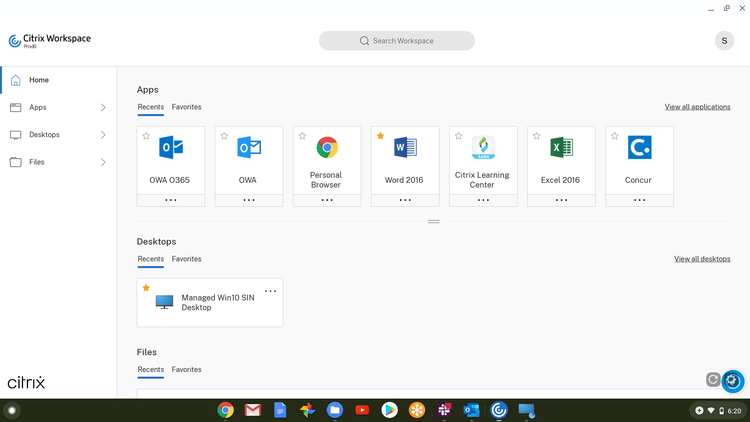
Task: Open the ChromeOS launcher button
Action: point(12,410)
